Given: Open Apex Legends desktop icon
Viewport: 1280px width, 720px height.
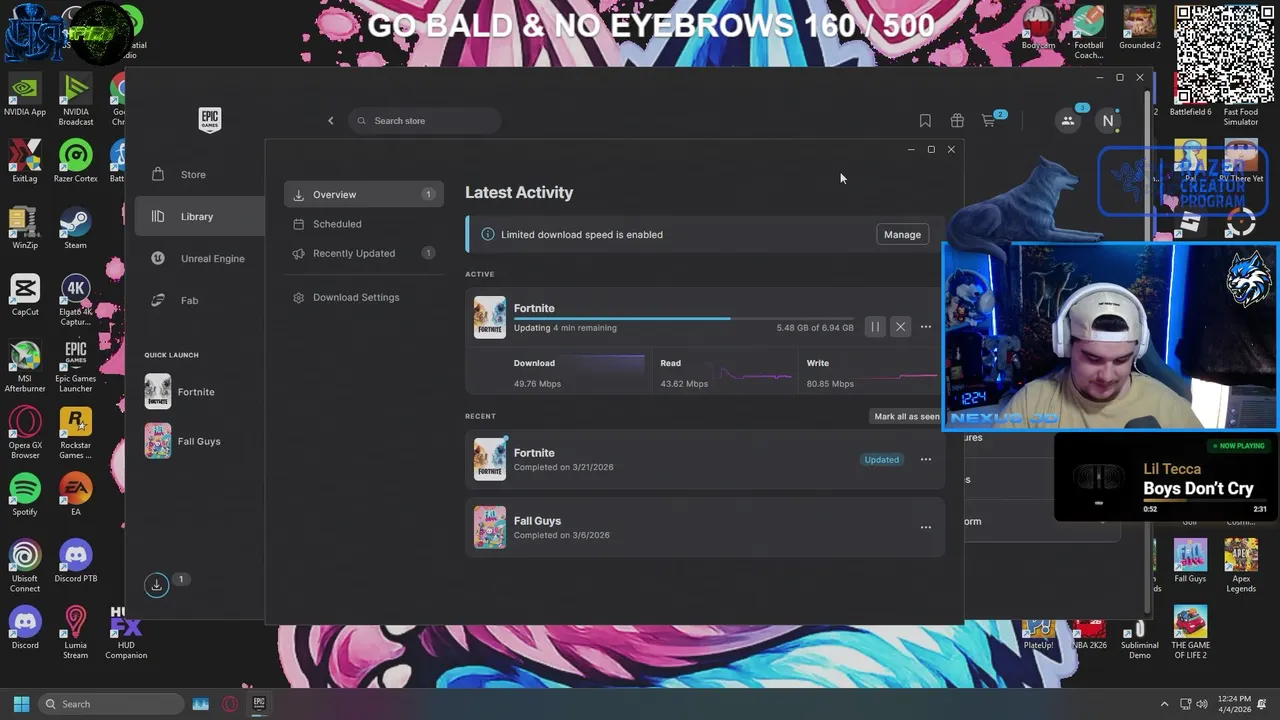Looking at the screenshot, I should (x=1241, y=567).
